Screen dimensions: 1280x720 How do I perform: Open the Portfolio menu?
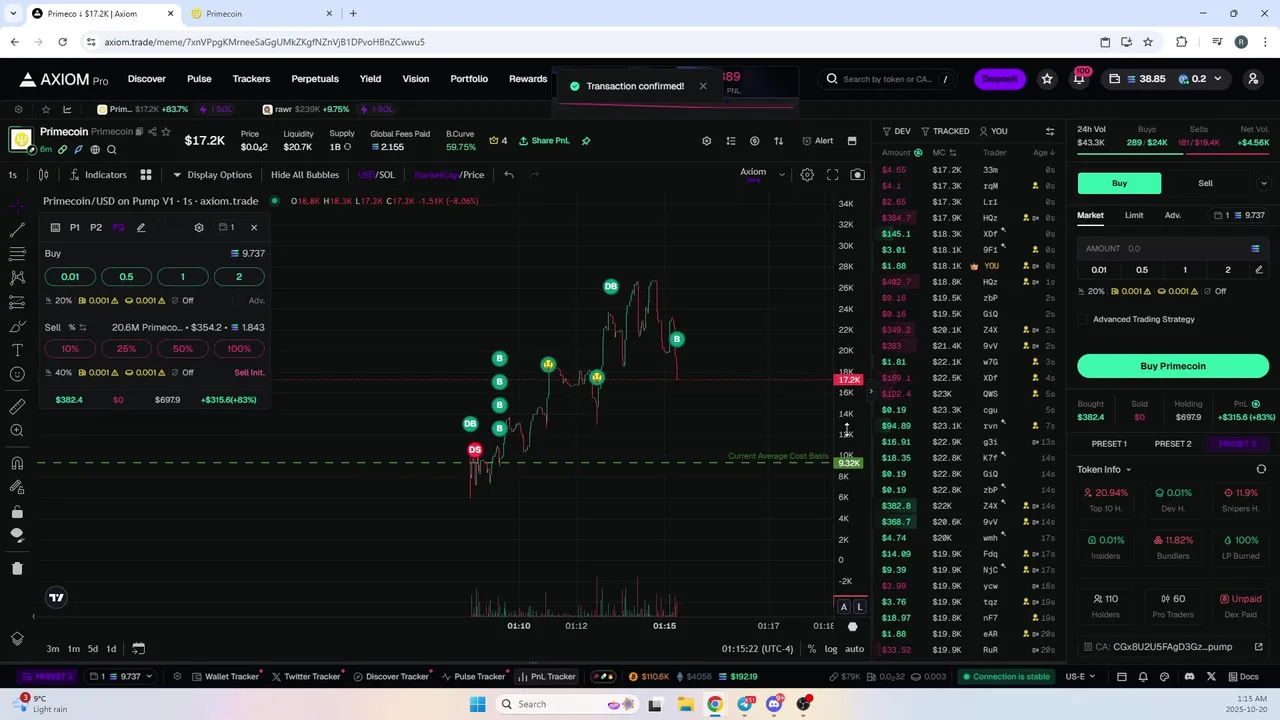coord(469,79)
